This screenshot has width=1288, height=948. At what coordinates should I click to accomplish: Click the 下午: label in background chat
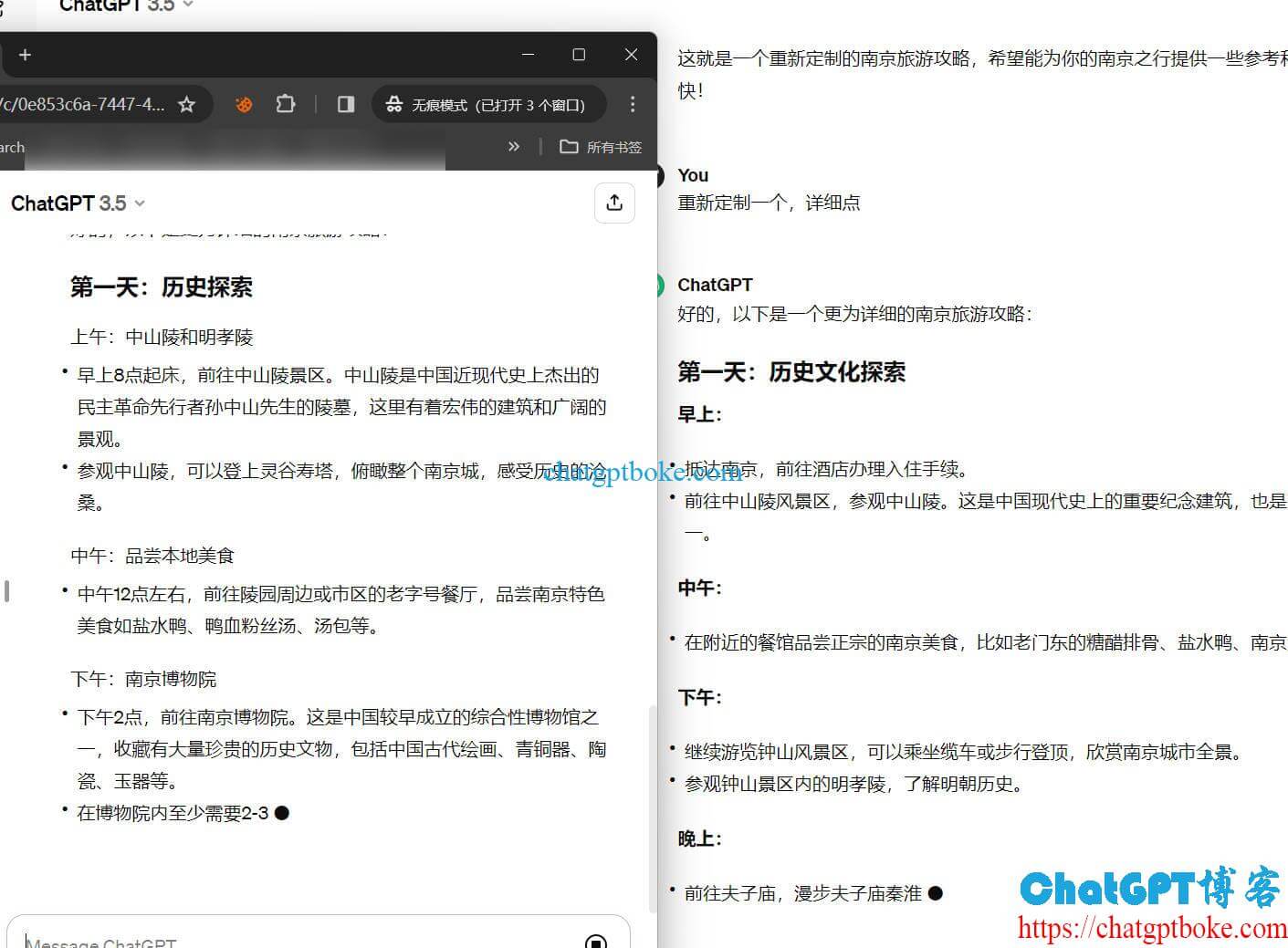(699, 697)
